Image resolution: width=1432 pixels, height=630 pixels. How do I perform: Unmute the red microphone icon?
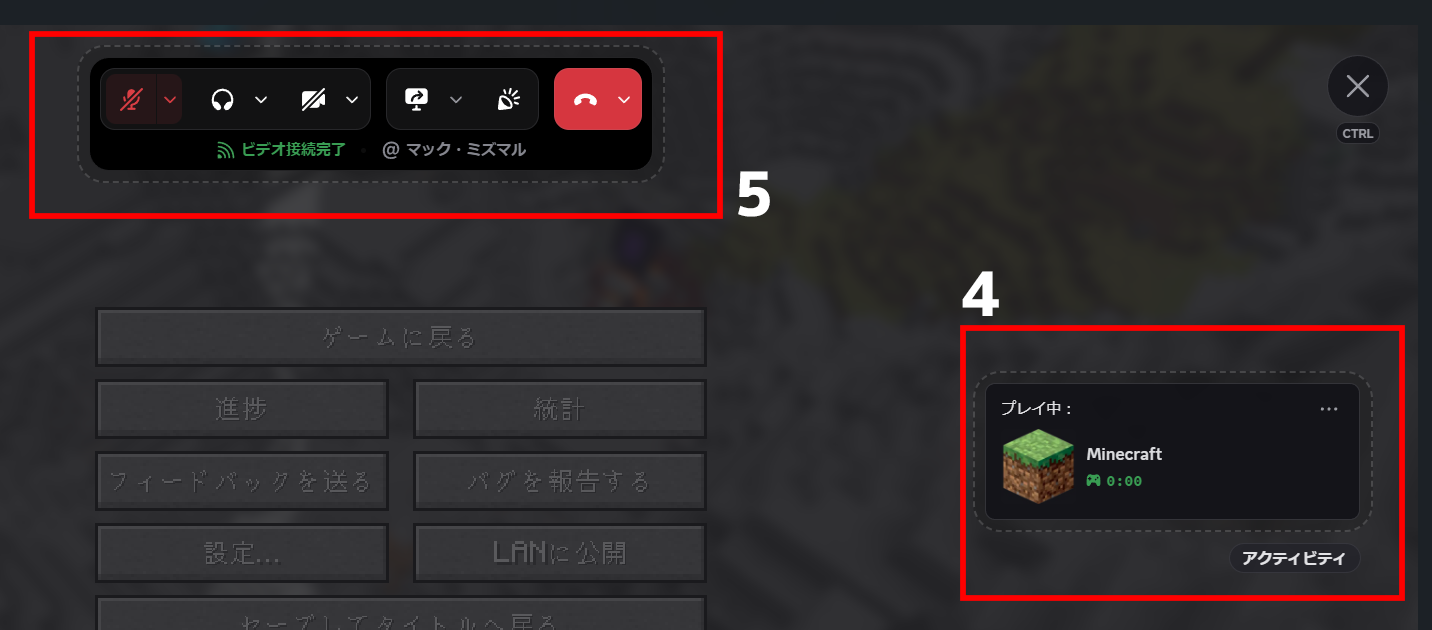point(131,99)
